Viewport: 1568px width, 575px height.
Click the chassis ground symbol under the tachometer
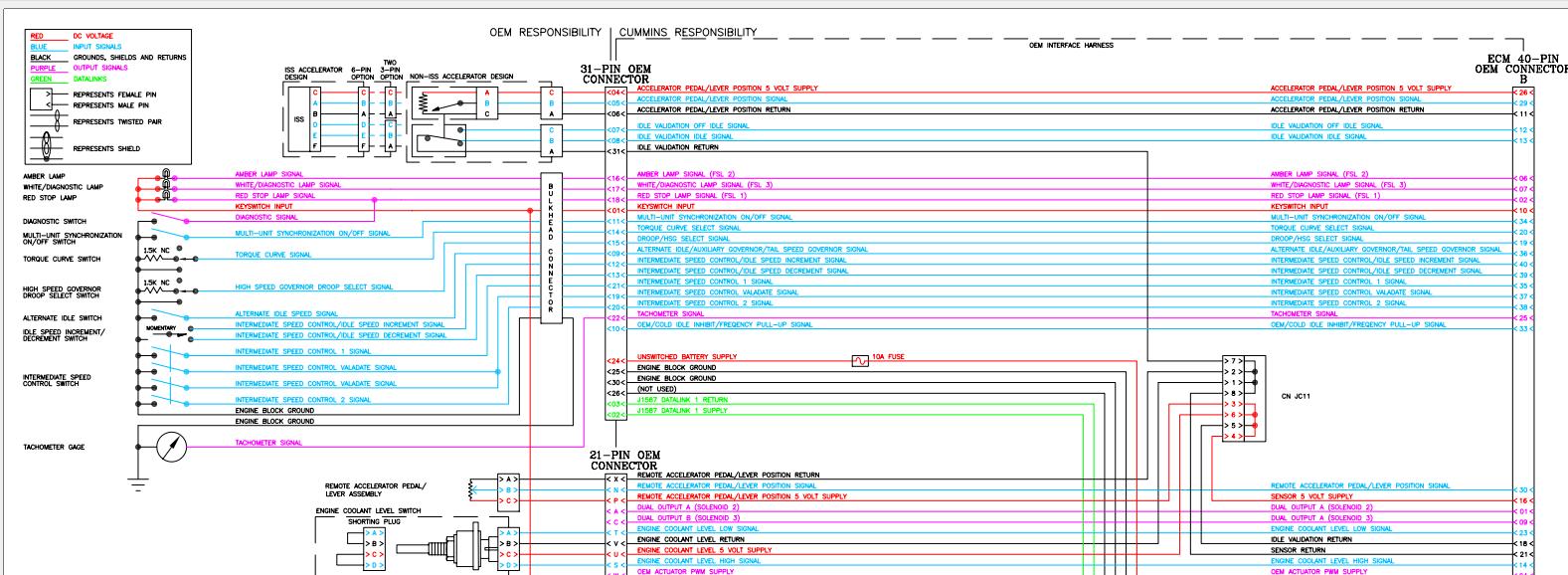pos(136,482)
